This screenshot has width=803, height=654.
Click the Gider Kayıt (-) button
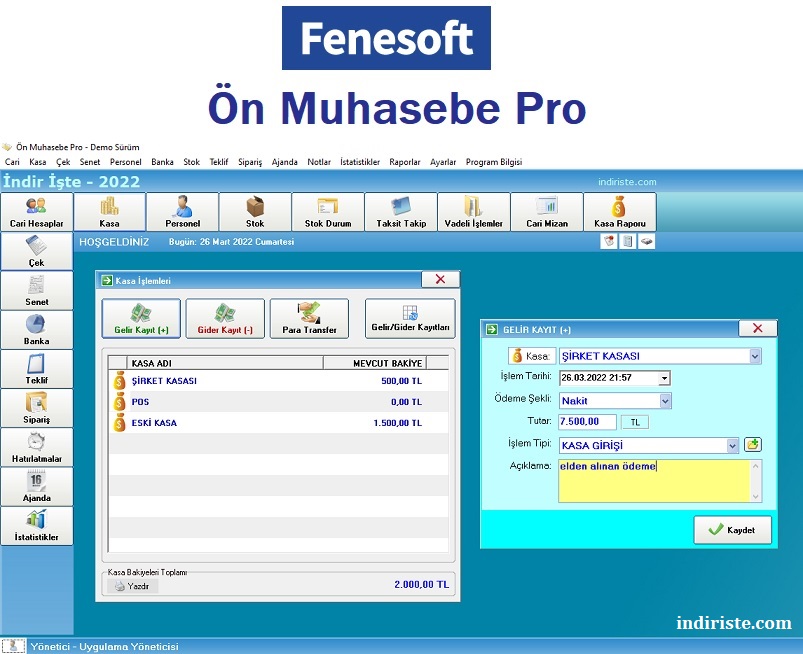(225, 319)
